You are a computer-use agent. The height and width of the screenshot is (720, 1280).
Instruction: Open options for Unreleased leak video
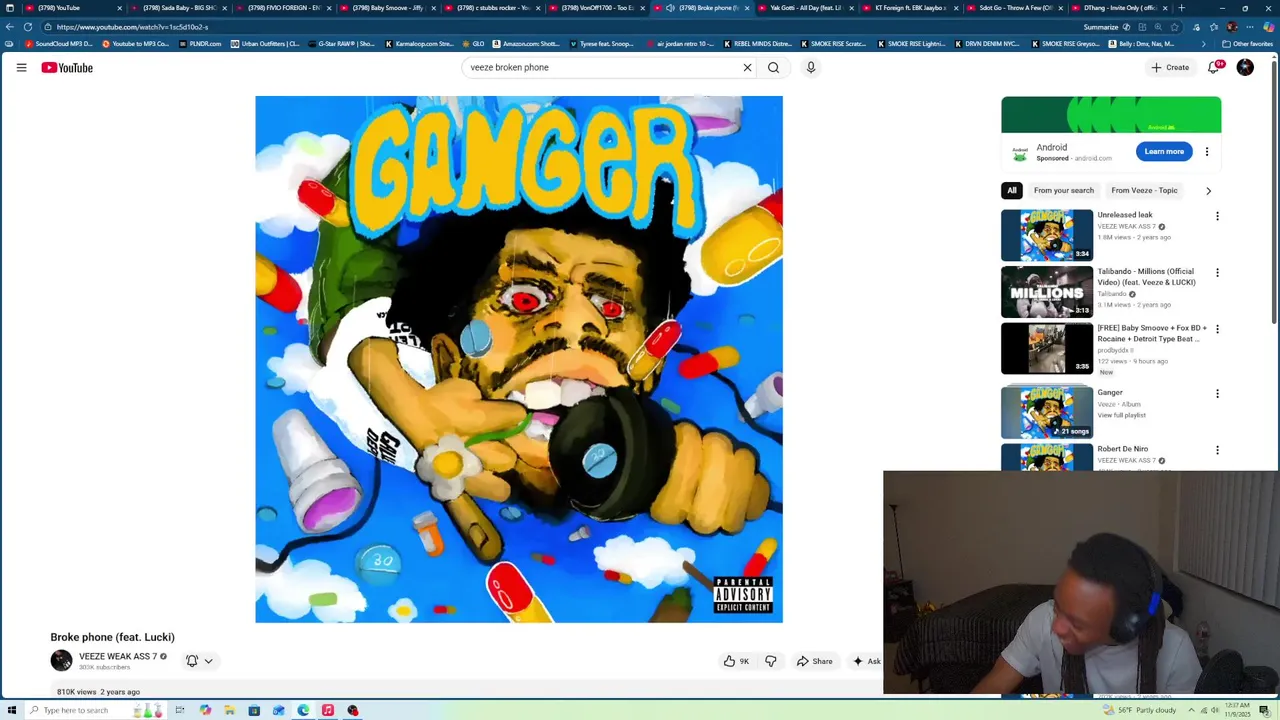click(x=1217, y=216)
